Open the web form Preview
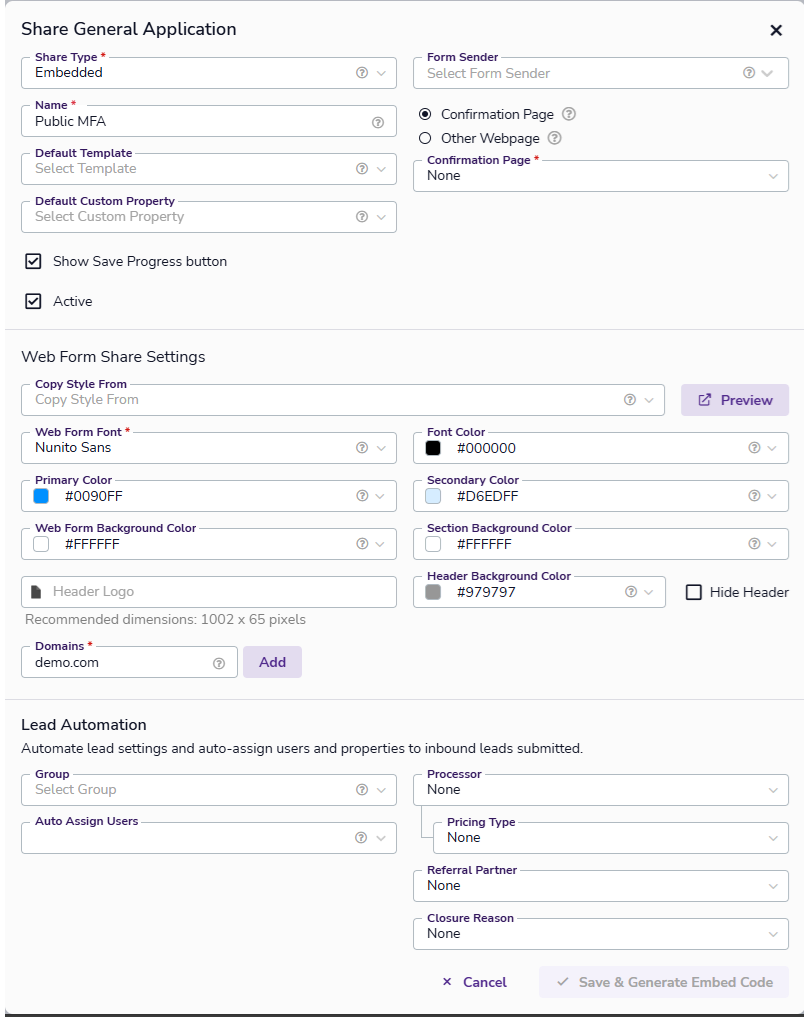 point(735,400)
